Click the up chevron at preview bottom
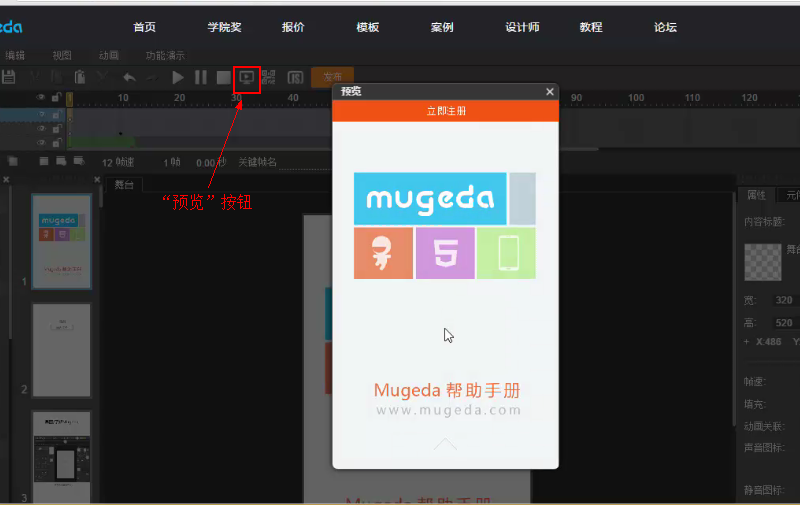800x505 pixels. coord(445,444)
